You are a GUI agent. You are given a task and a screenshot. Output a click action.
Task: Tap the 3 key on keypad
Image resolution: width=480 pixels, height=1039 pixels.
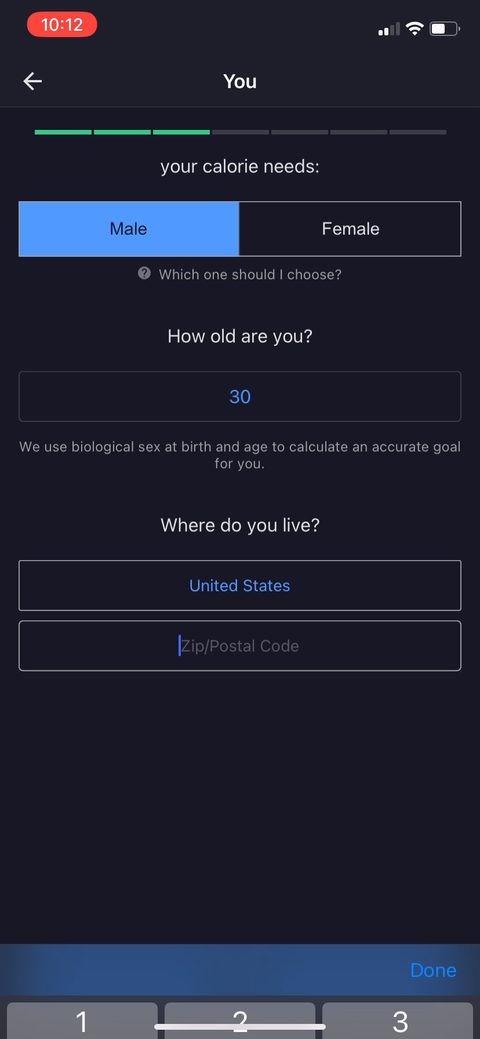pos(398,1021)
